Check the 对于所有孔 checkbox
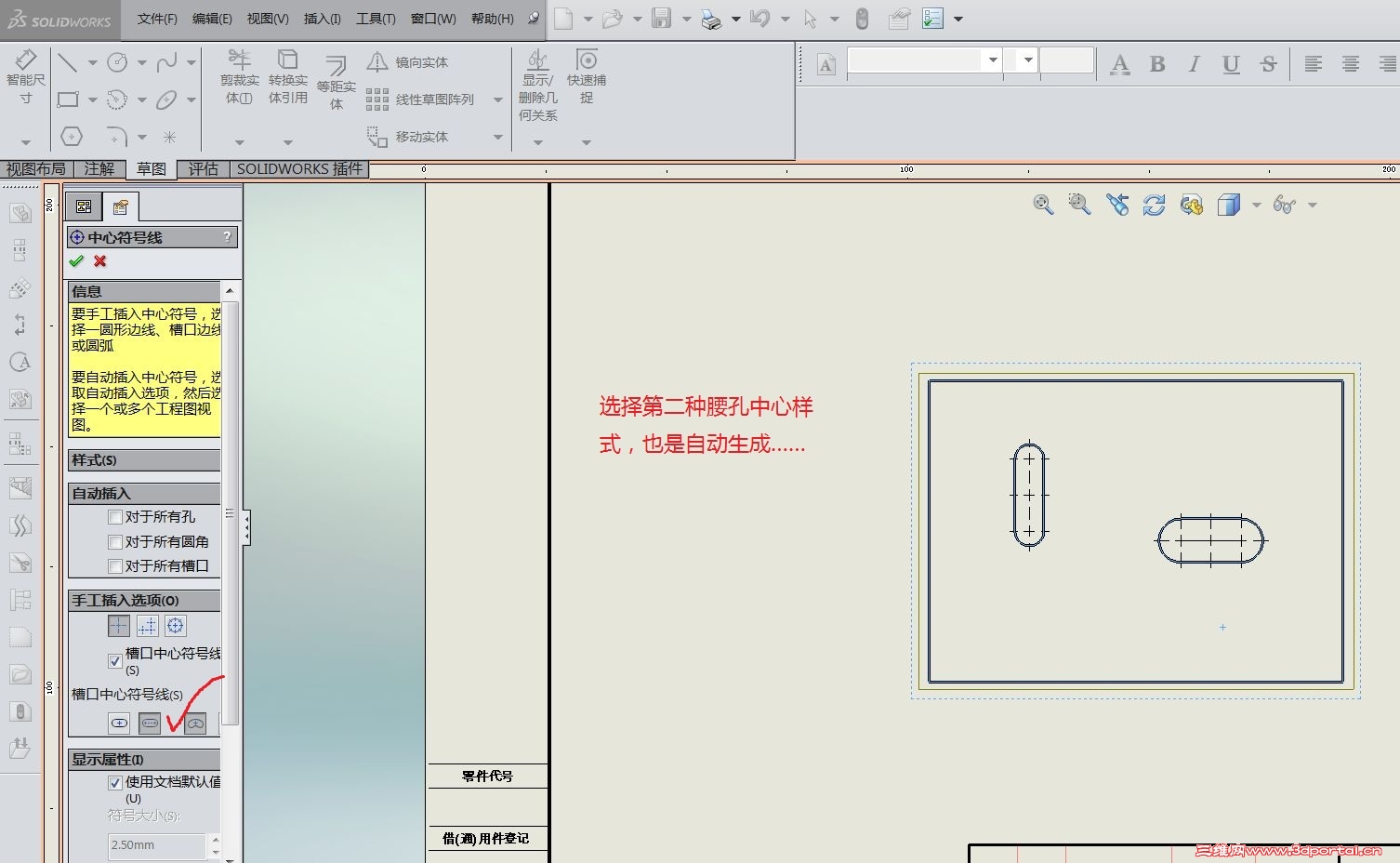 point(115,517)
